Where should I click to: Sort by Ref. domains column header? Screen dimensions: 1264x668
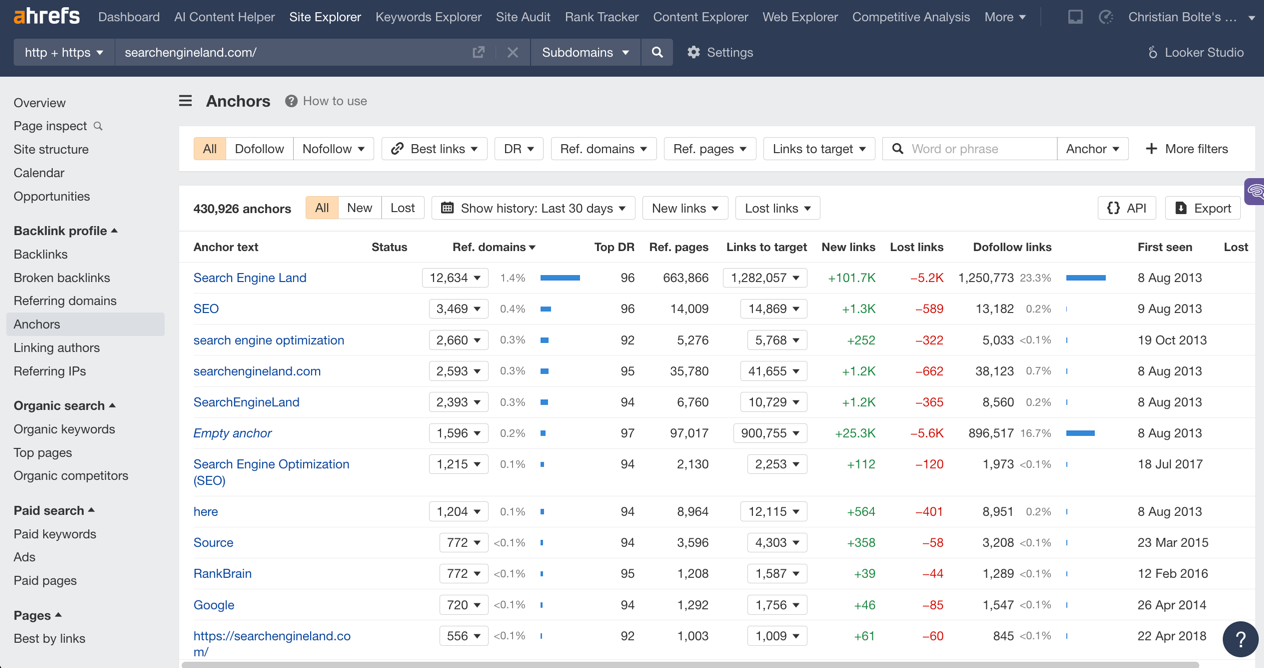tap(494, 247)
